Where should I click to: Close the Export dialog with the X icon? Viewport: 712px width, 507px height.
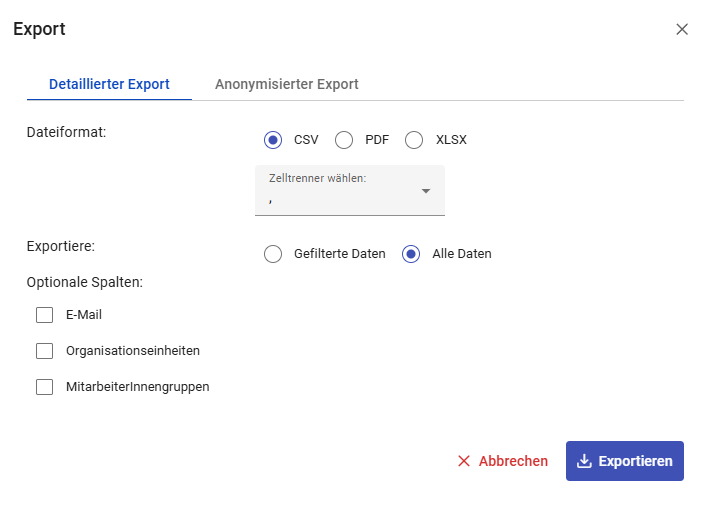(x=682, y=29)
